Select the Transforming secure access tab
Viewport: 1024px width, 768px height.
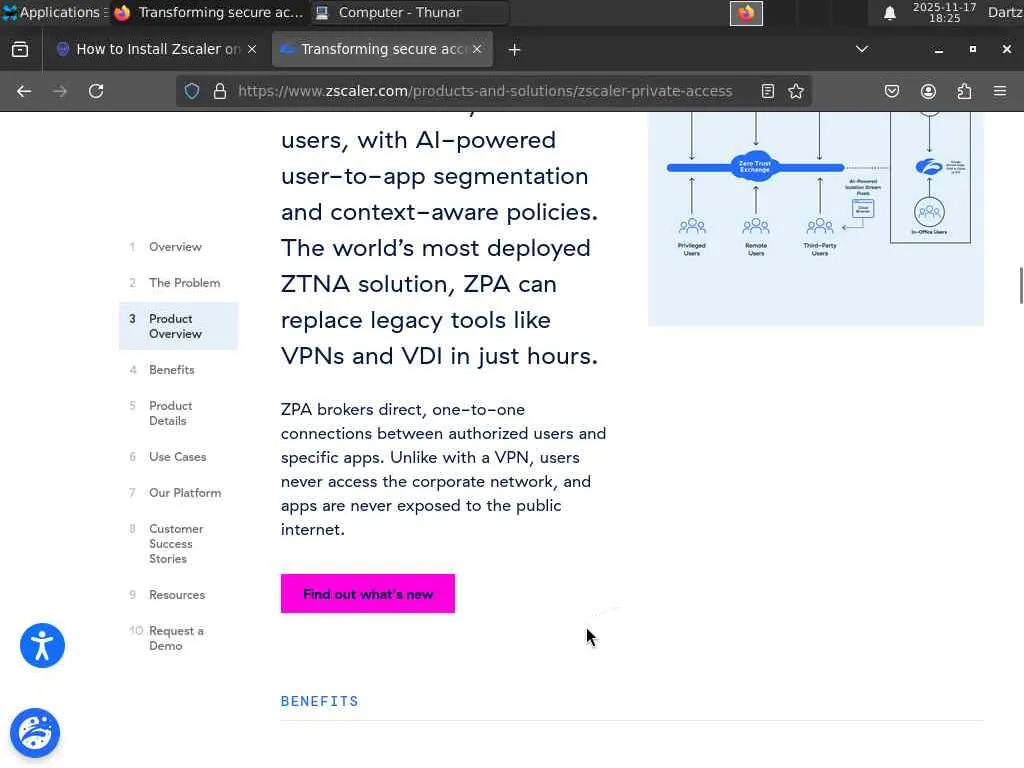click(383, 49)
